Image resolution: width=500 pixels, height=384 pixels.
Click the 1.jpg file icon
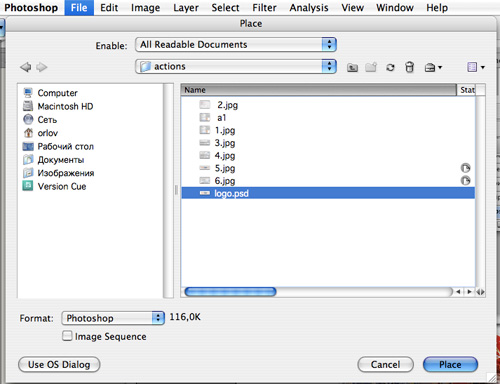point(205,130)
